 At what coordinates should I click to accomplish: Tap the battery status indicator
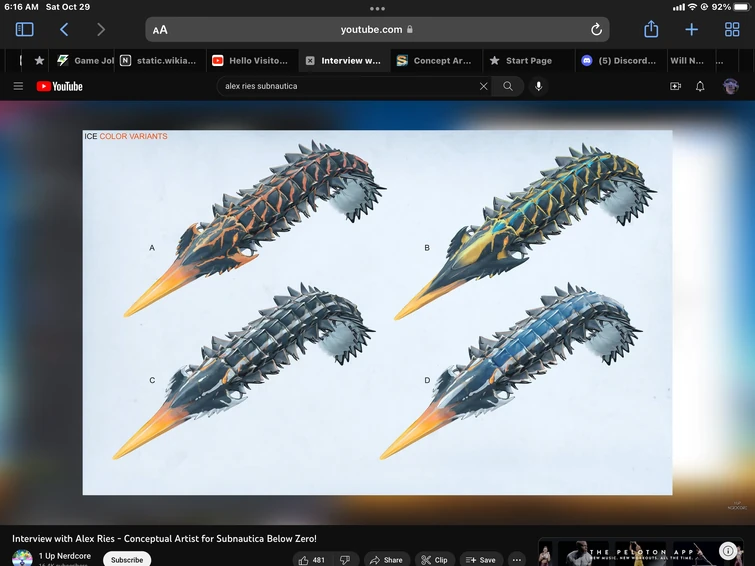click(x=742, y=7)
